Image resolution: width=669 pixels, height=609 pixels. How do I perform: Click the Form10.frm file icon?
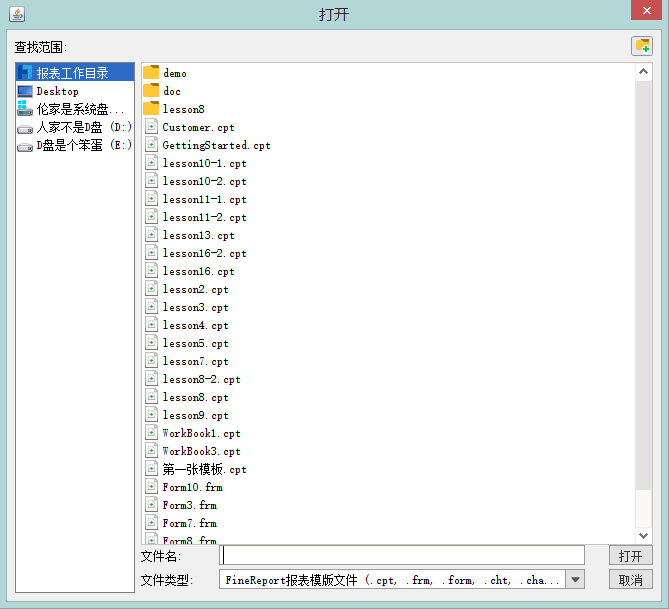coord(151,487)
